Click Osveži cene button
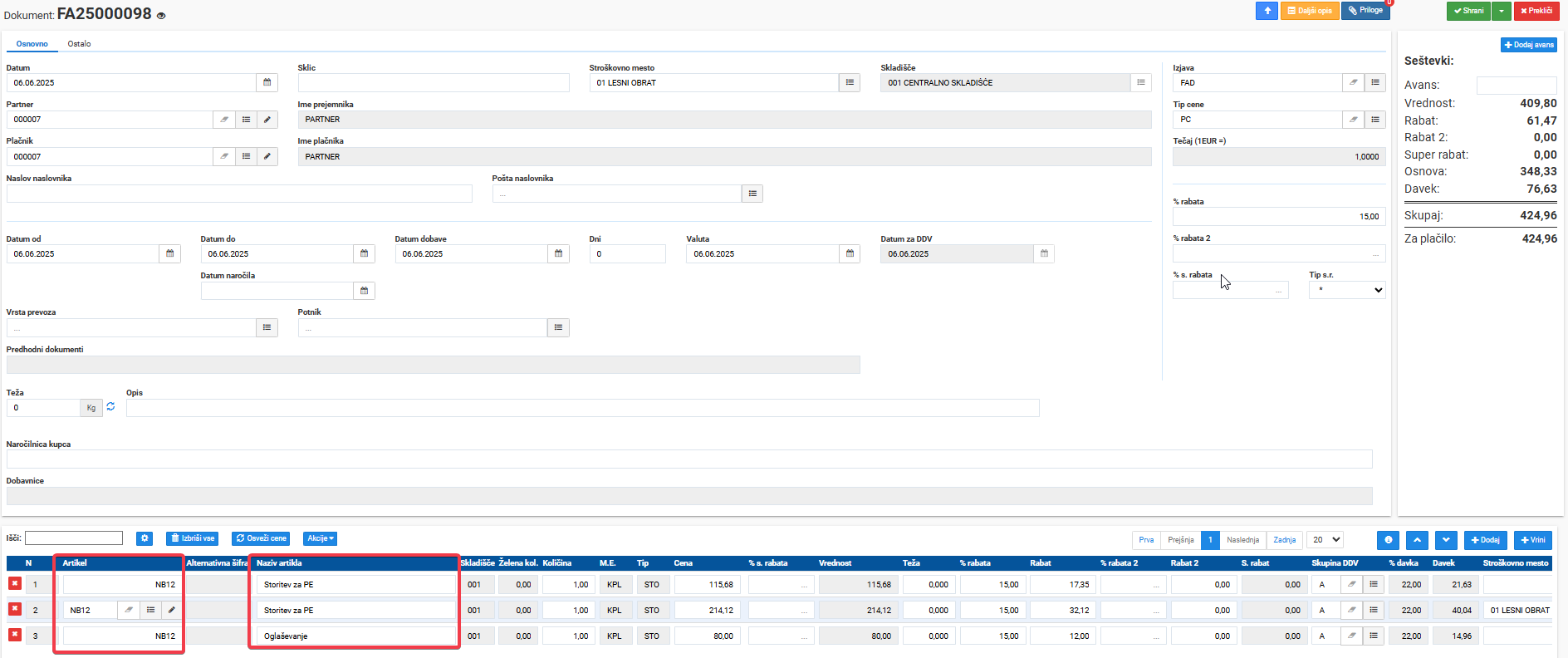The height and width of the screenshot is (658, 1568). click(x=261, y=538)
